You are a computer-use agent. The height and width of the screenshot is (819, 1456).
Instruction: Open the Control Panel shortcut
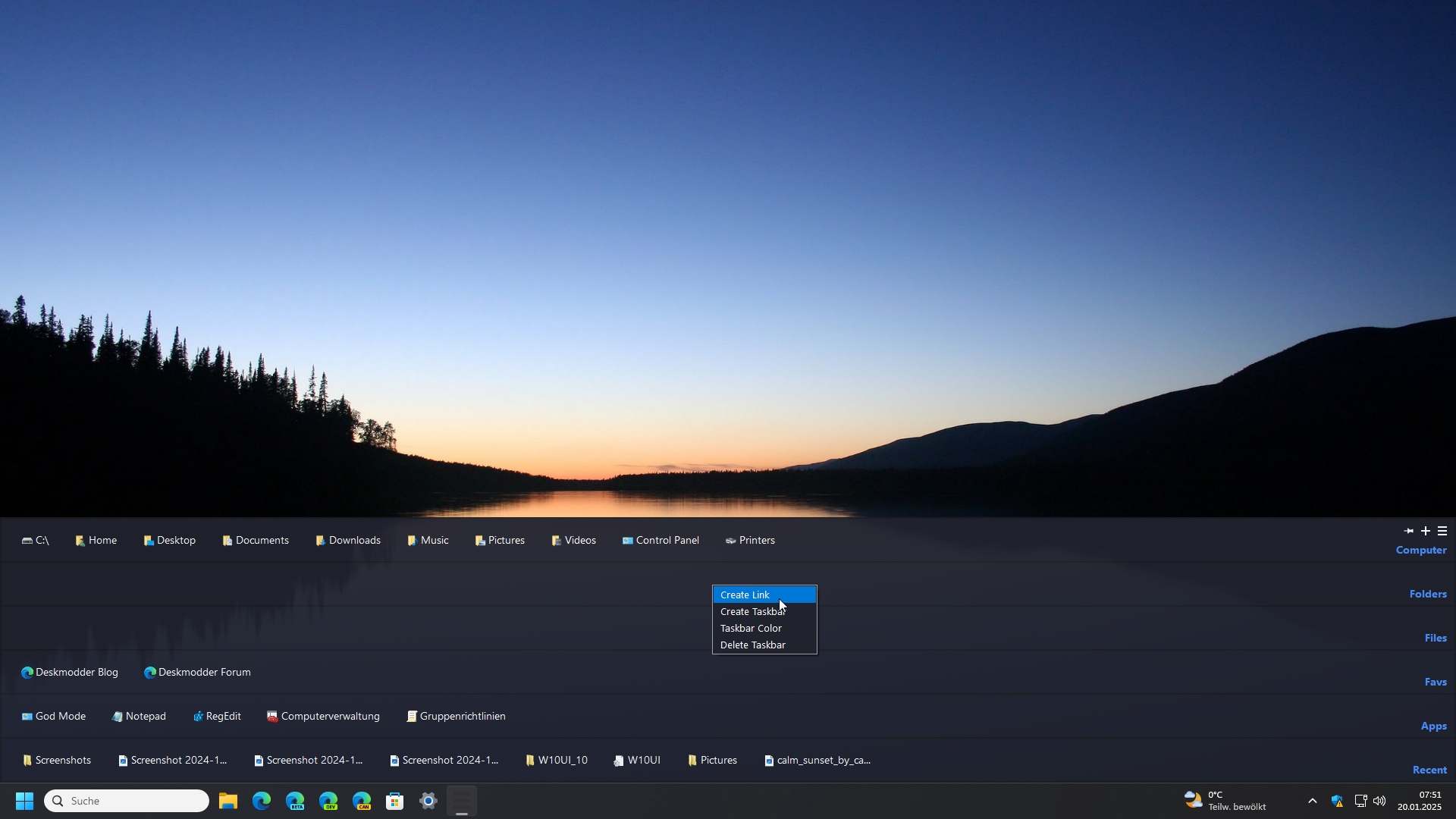661,541
